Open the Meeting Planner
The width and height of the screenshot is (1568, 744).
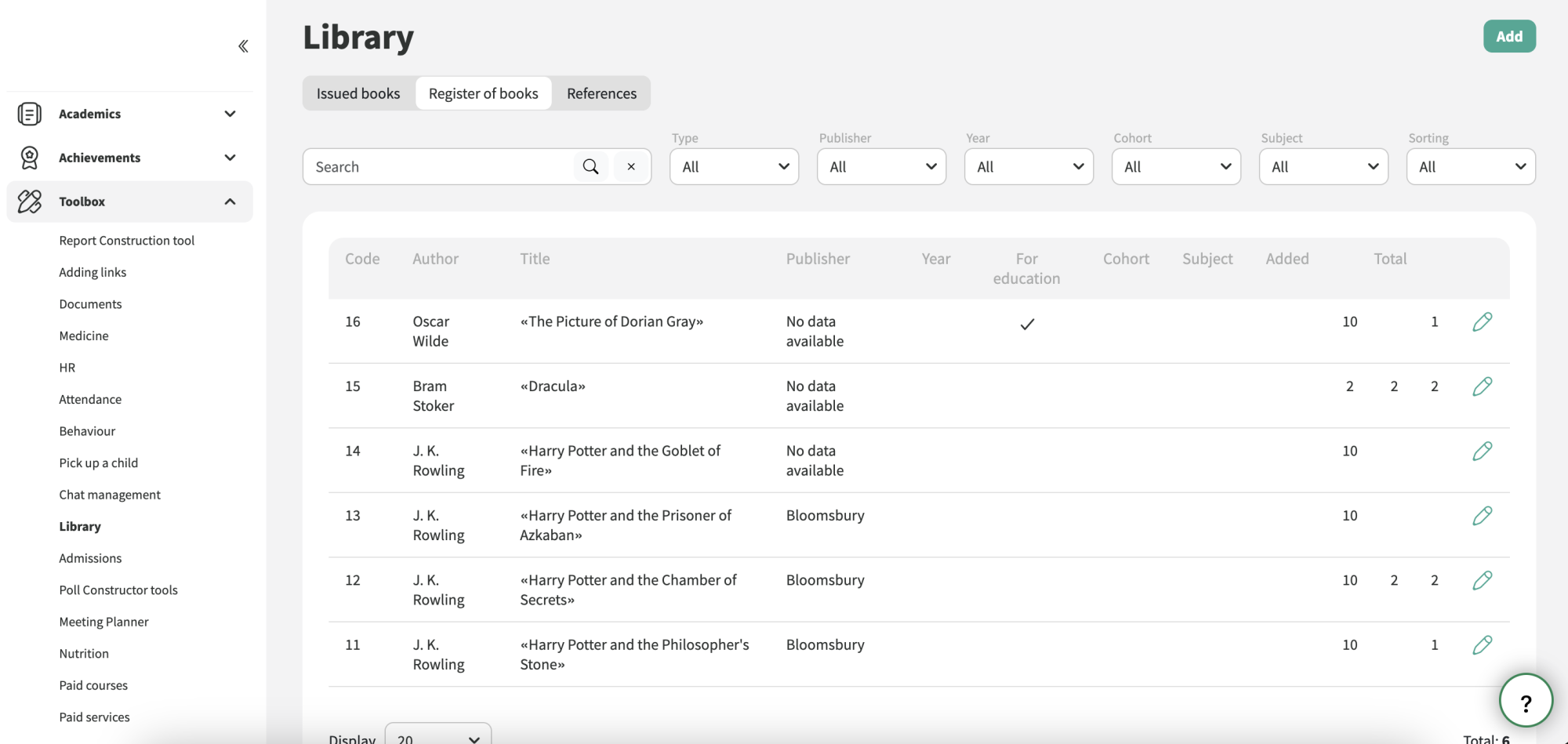coord(103,622)
